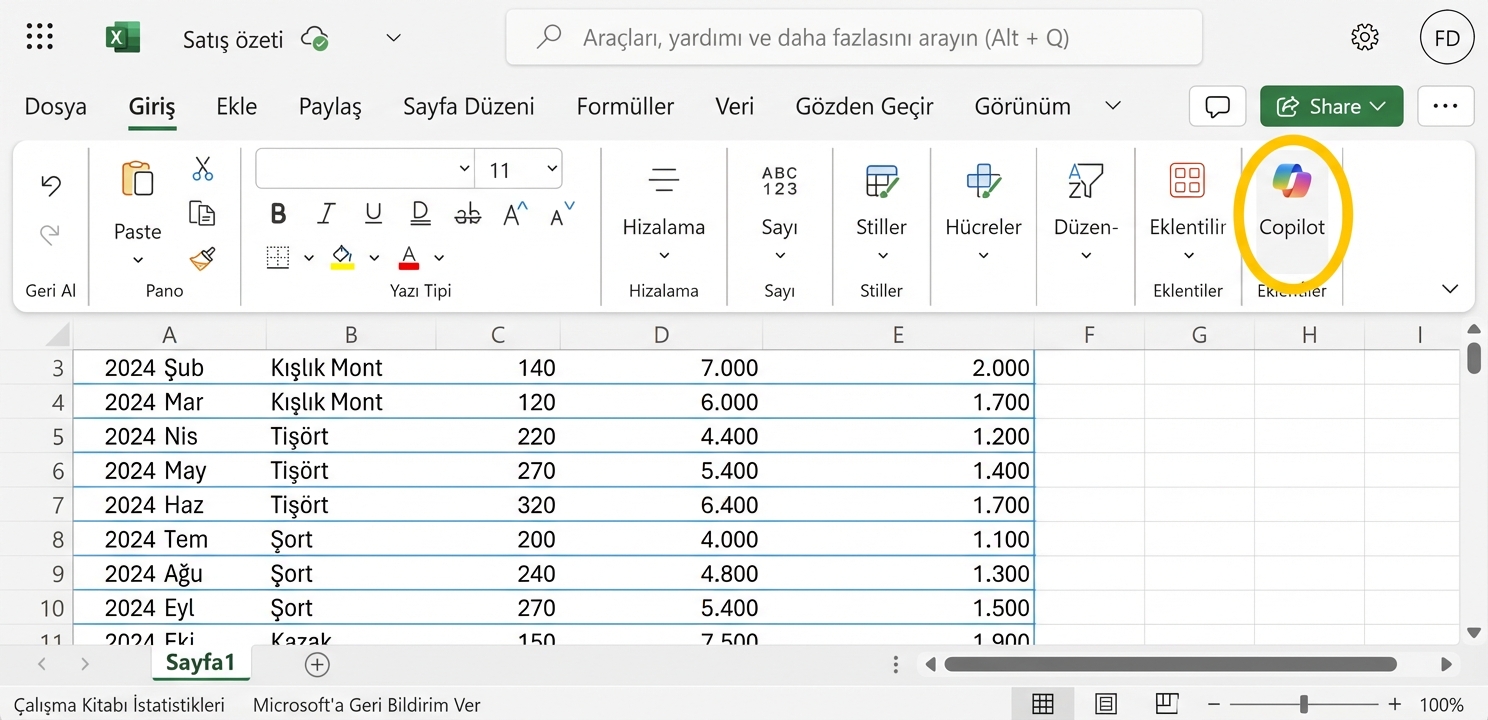
Task: Toggle superscript on the selection
Action: [x=514, y=213]
